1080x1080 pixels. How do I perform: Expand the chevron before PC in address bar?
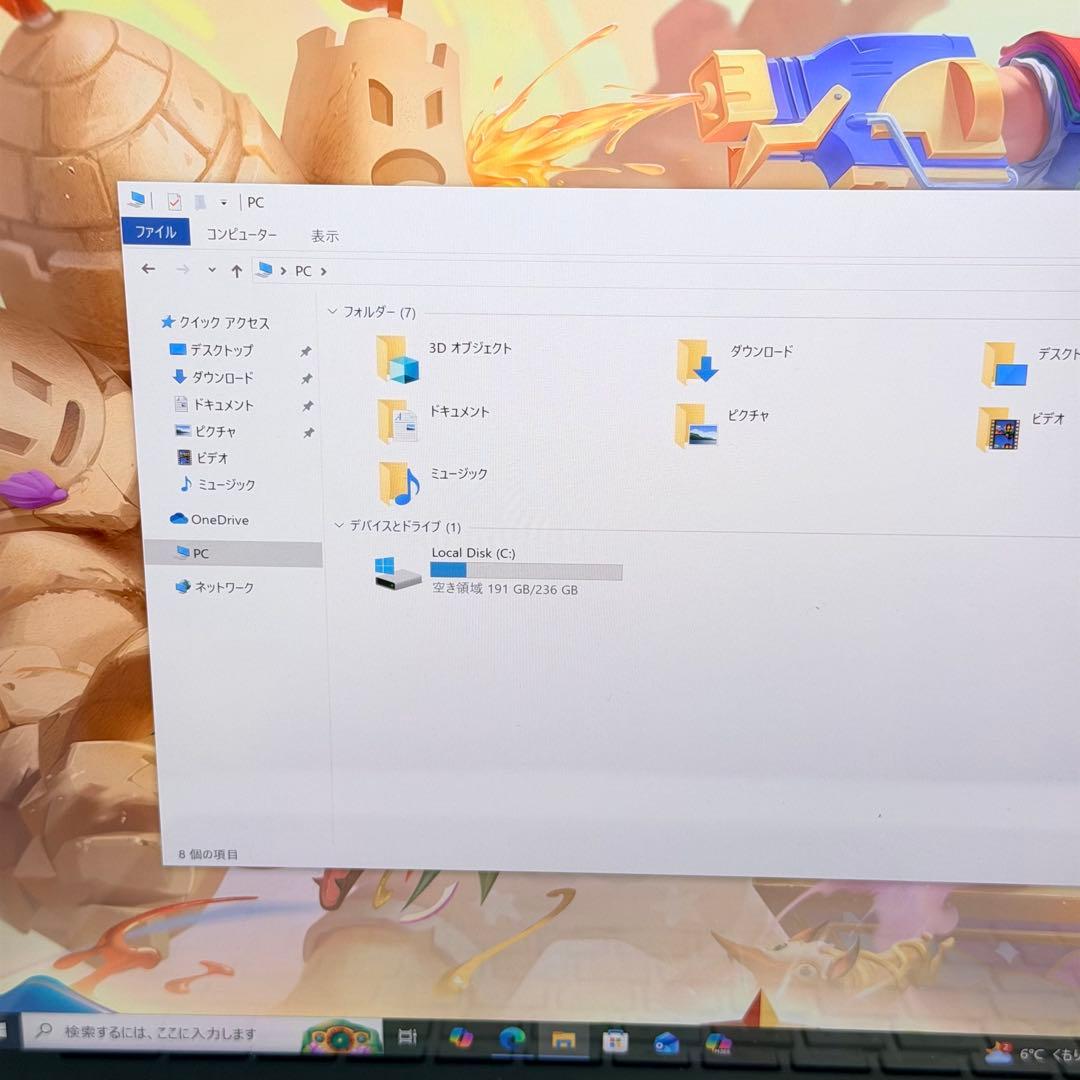(283, 271)
